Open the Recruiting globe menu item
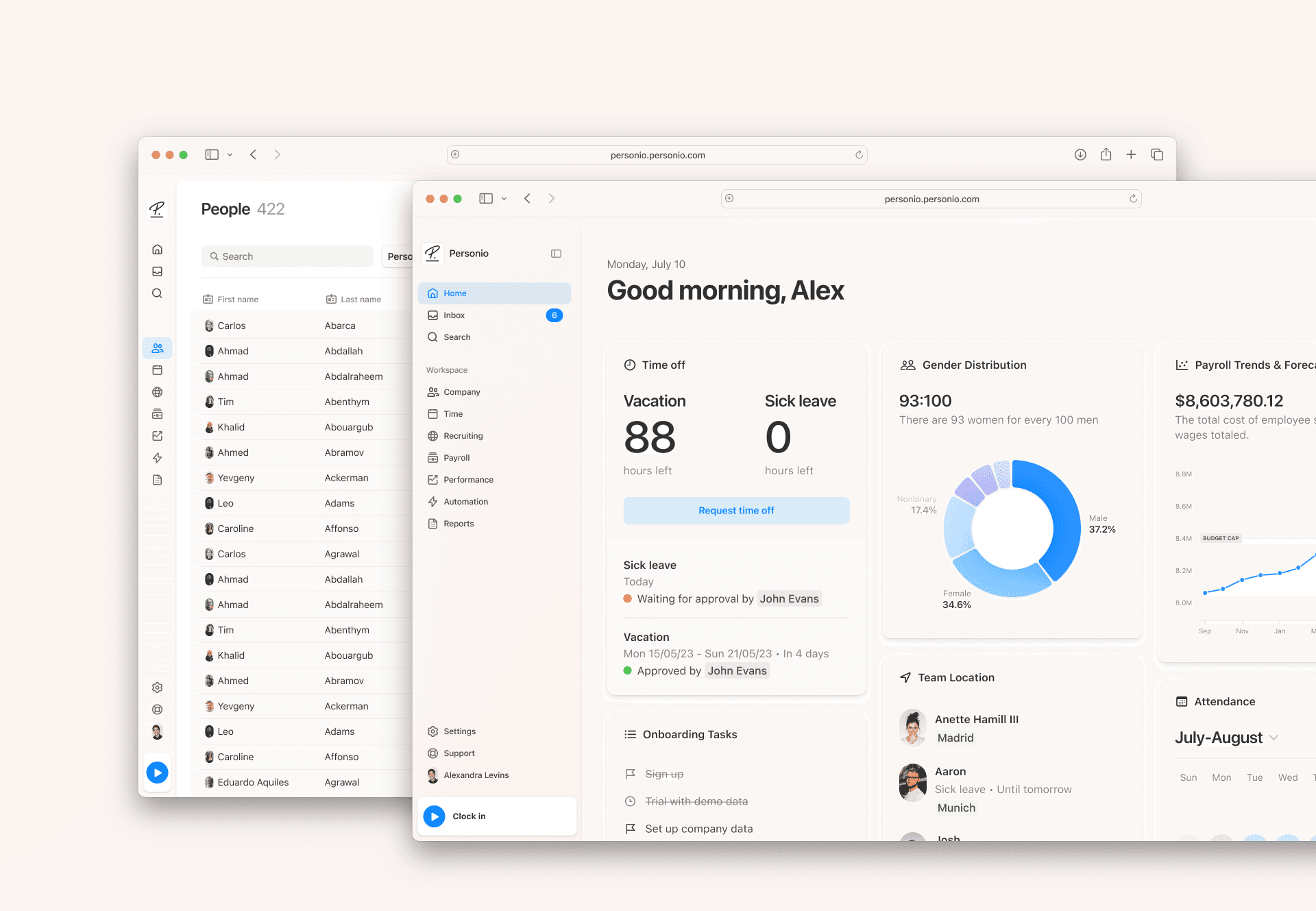The image size is (1316, 911). coord(463,436)
